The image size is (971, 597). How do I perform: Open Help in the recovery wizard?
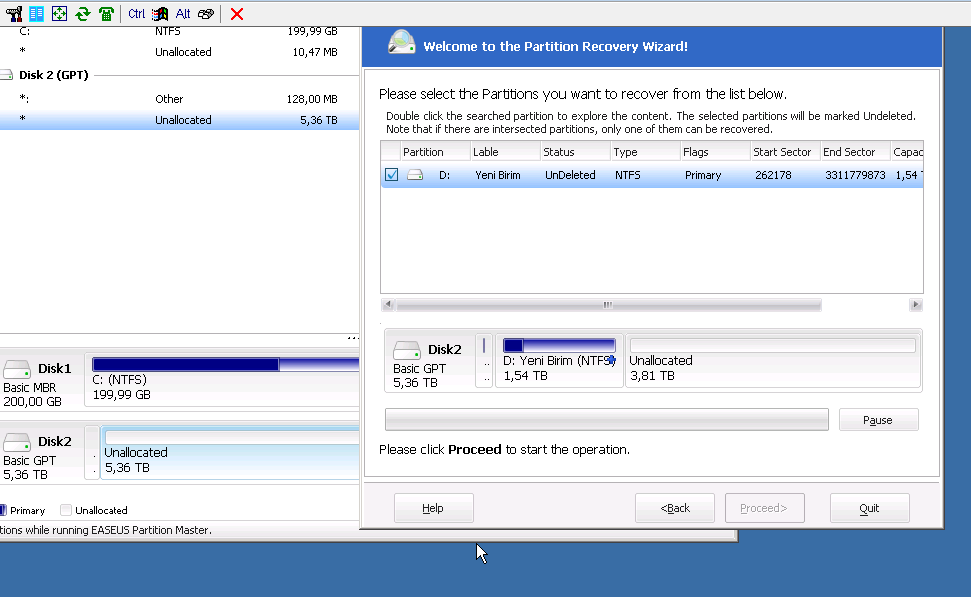click(x=433, y=508)
